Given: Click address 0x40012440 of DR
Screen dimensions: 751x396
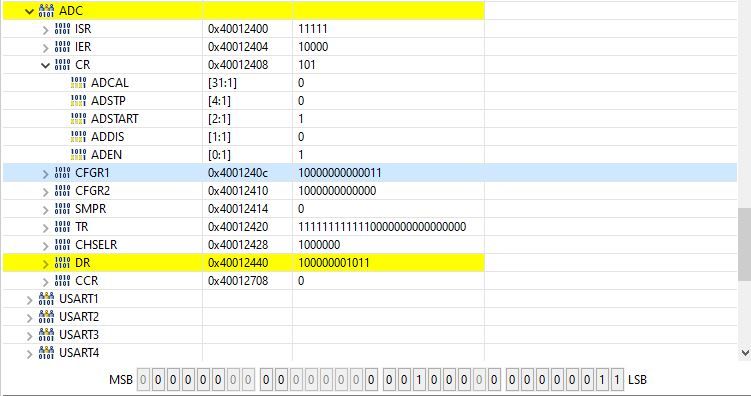Looking at the screenshot, I should tap(238, 262).
